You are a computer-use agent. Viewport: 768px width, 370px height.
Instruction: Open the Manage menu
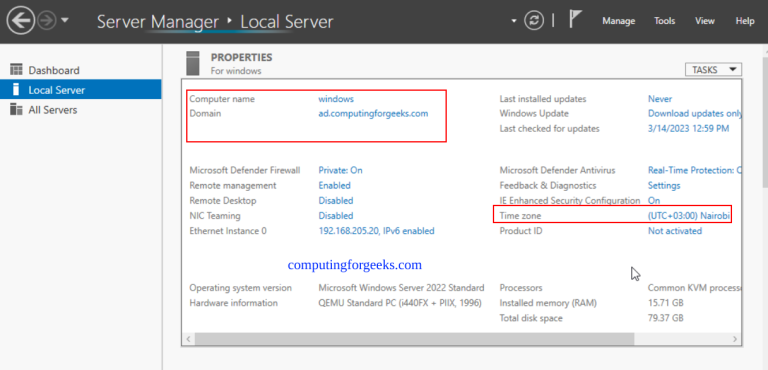tap(619, 21)
